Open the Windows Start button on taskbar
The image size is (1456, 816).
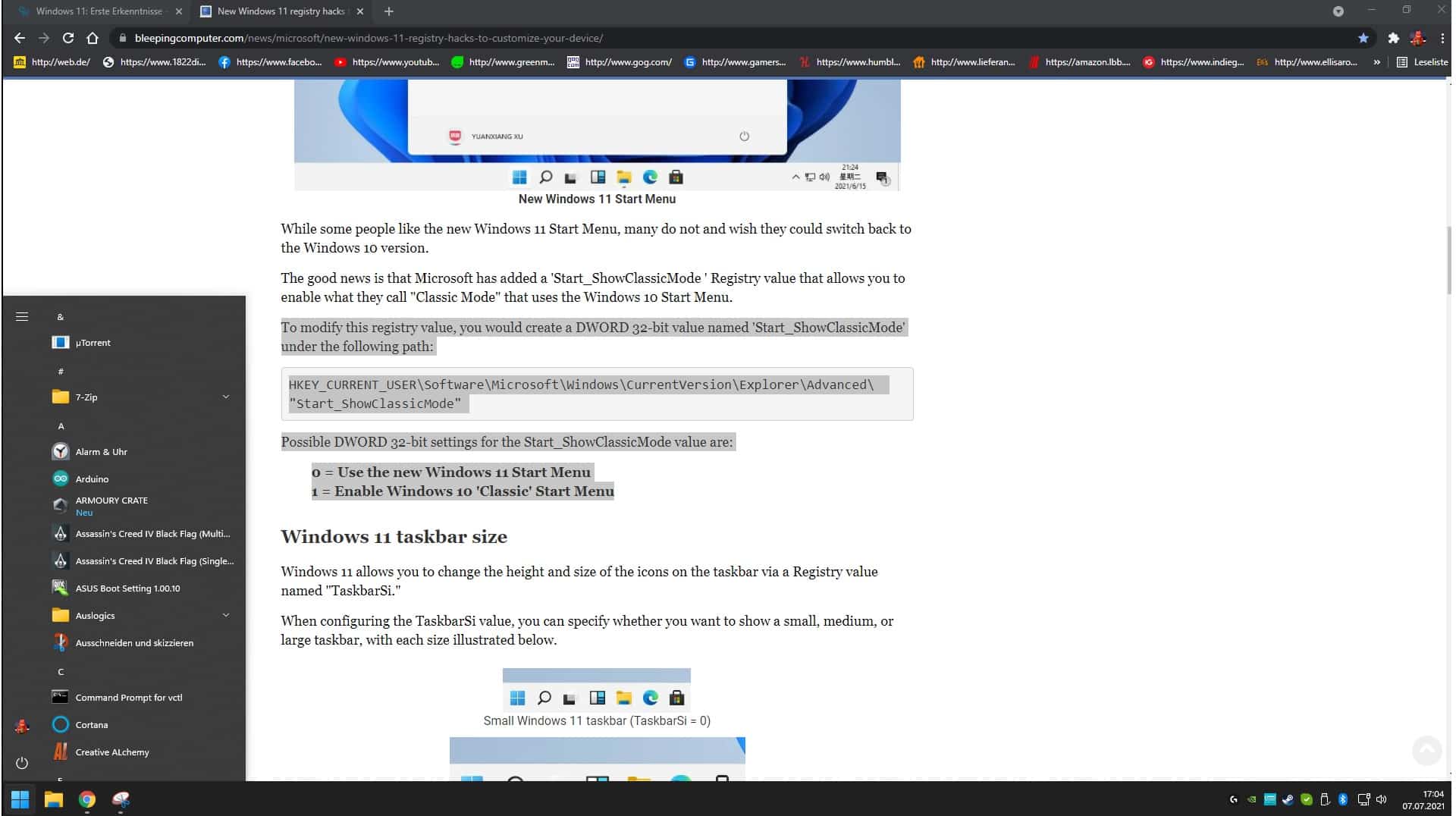pyautogui.click(x=20, y=799)
